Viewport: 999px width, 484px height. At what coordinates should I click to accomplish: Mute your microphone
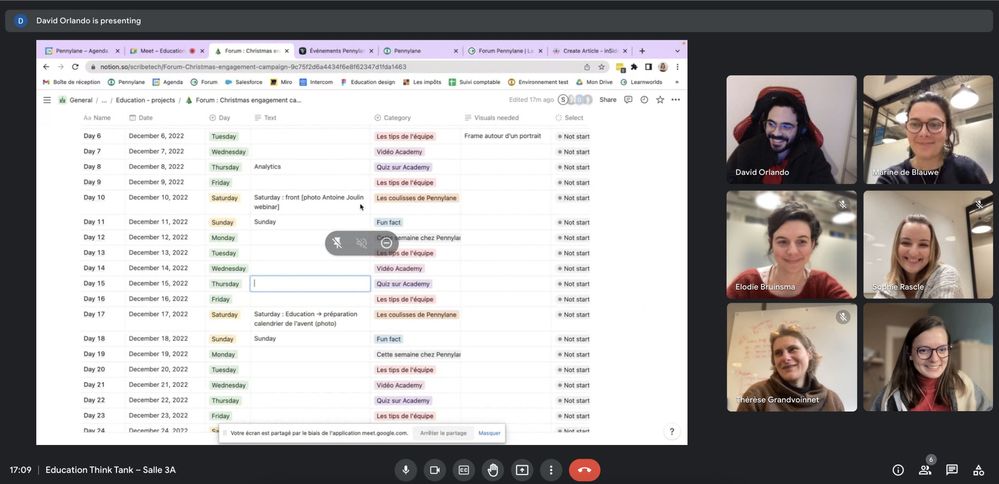click(x=405, y=470)
